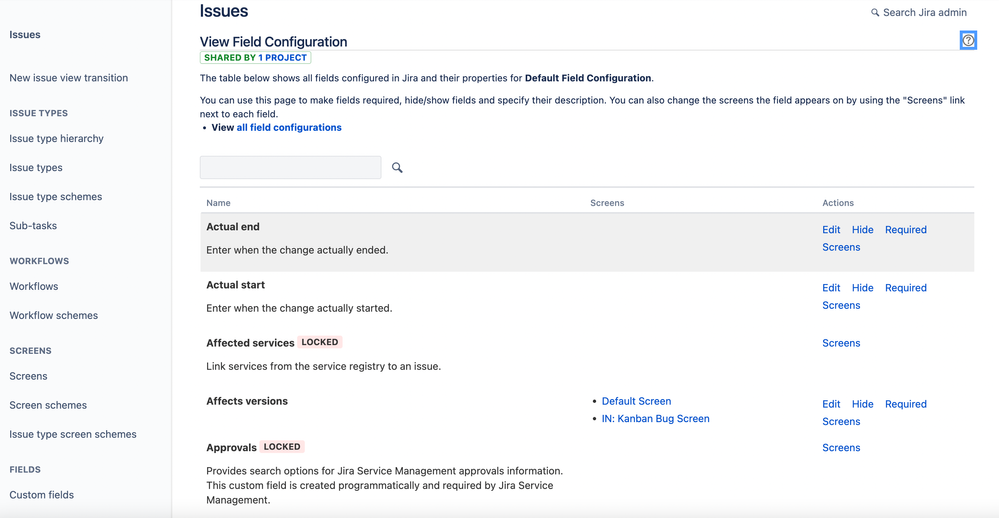The width and height of the screenshot is (999, 518).
Task: Make Actual start field Required
Action: (905, 288)
